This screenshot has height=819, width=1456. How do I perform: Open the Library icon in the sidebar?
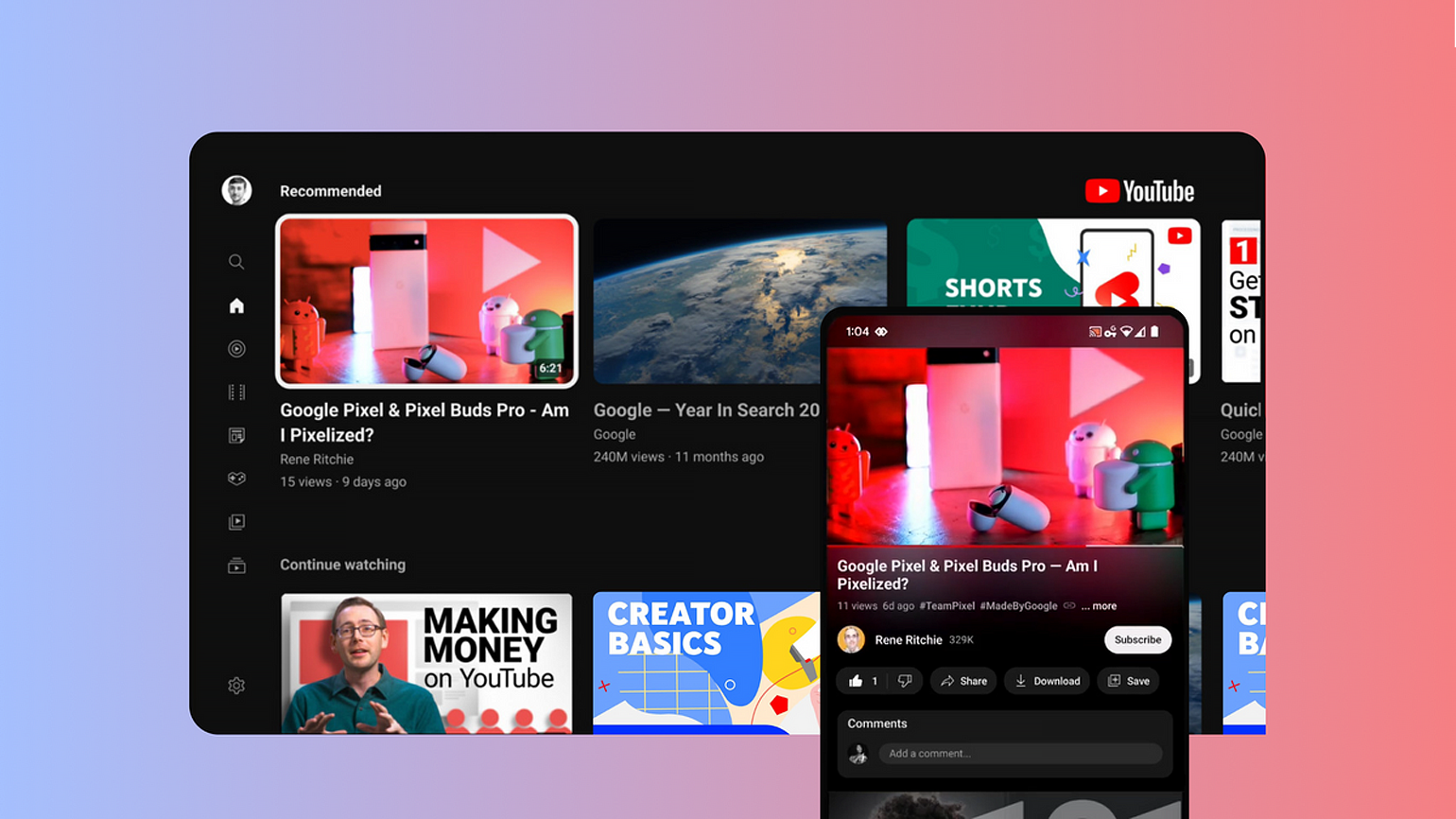point(236,522)
